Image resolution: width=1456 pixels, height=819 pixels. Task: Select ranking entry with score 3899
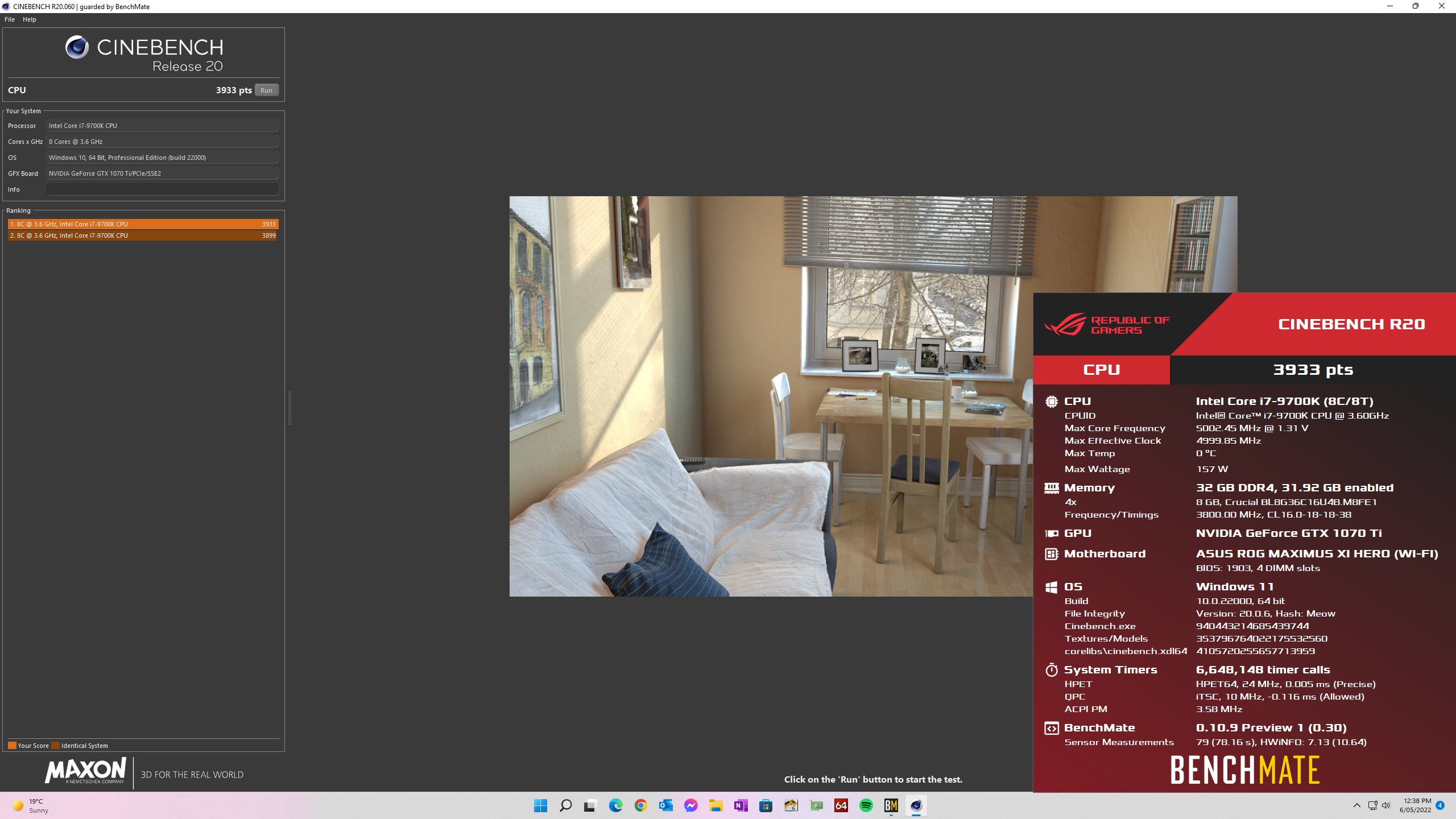[x=143, y=235]
